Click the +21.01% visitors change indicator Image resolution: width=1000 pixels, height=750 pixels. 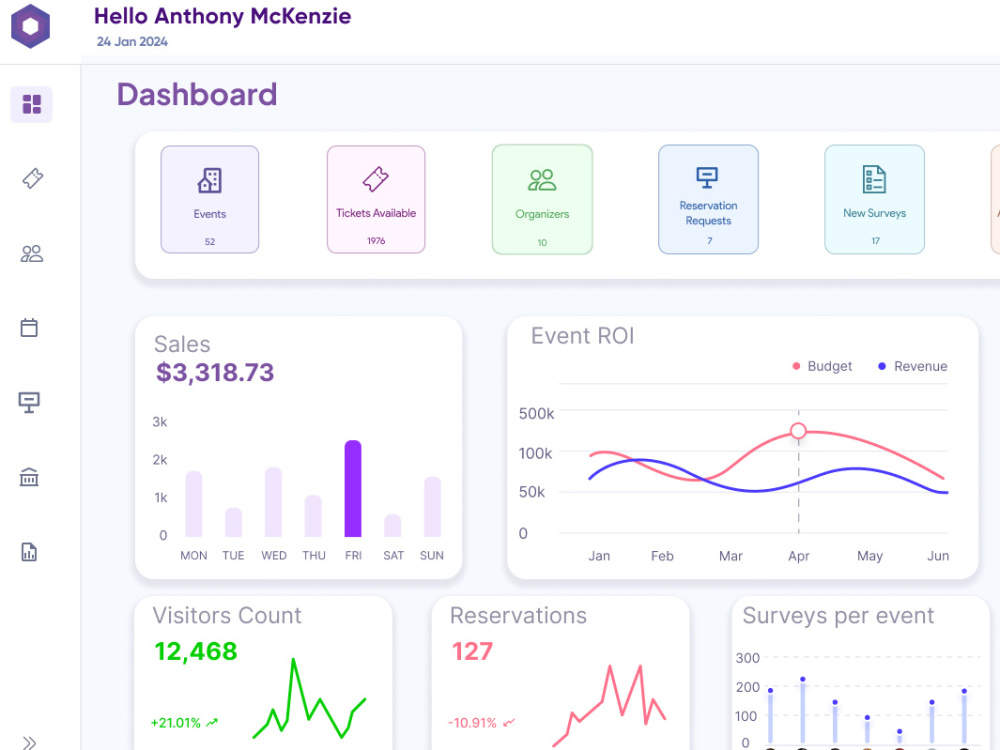[184, 723]
